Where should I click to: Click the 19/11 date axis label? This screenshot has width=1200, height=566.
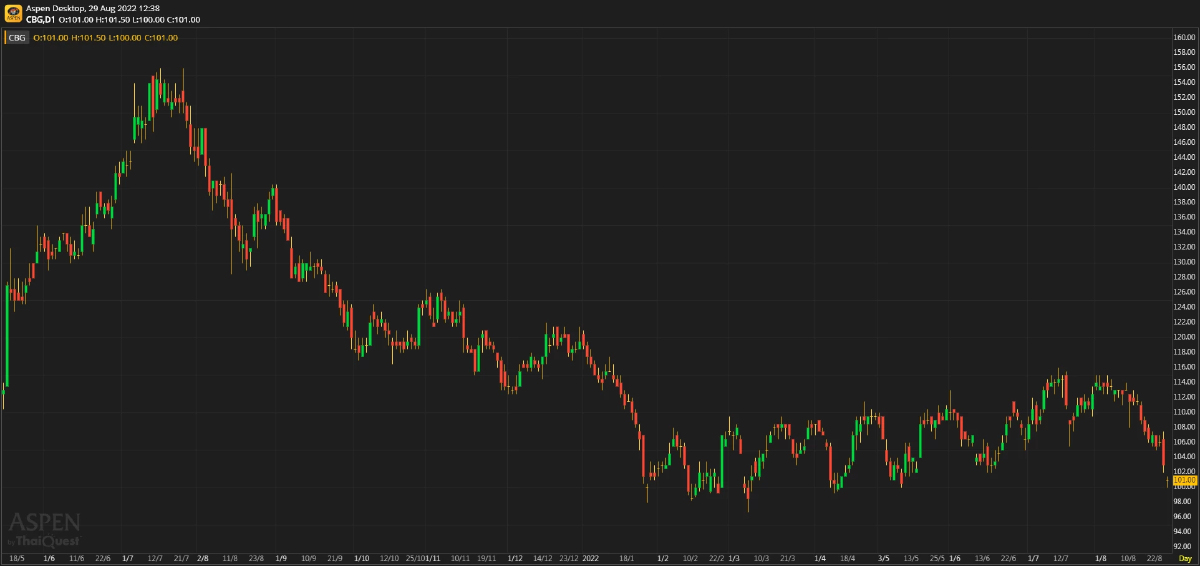(x=487, y=559)
